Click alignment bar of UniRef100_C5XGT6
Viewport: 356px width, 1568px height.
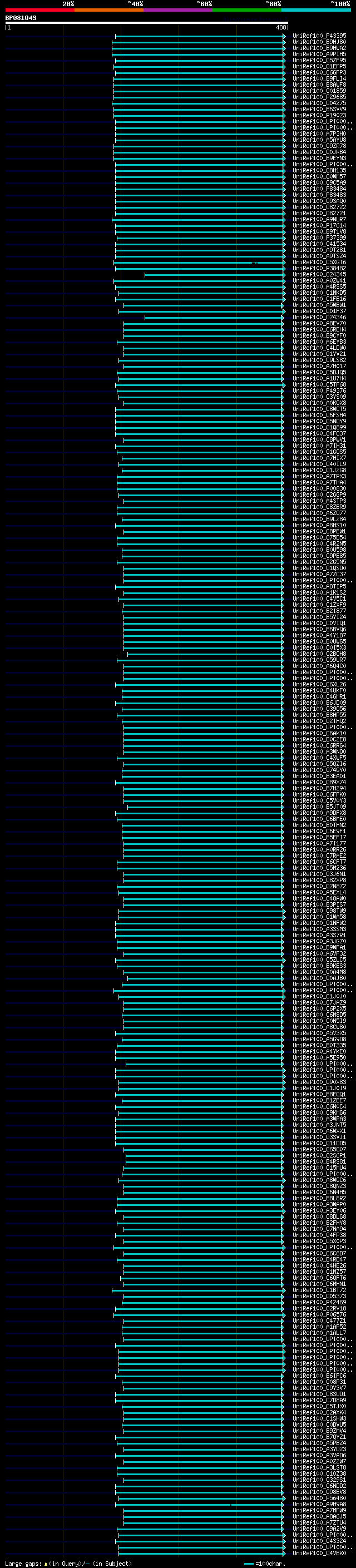[x=199, y=263]
